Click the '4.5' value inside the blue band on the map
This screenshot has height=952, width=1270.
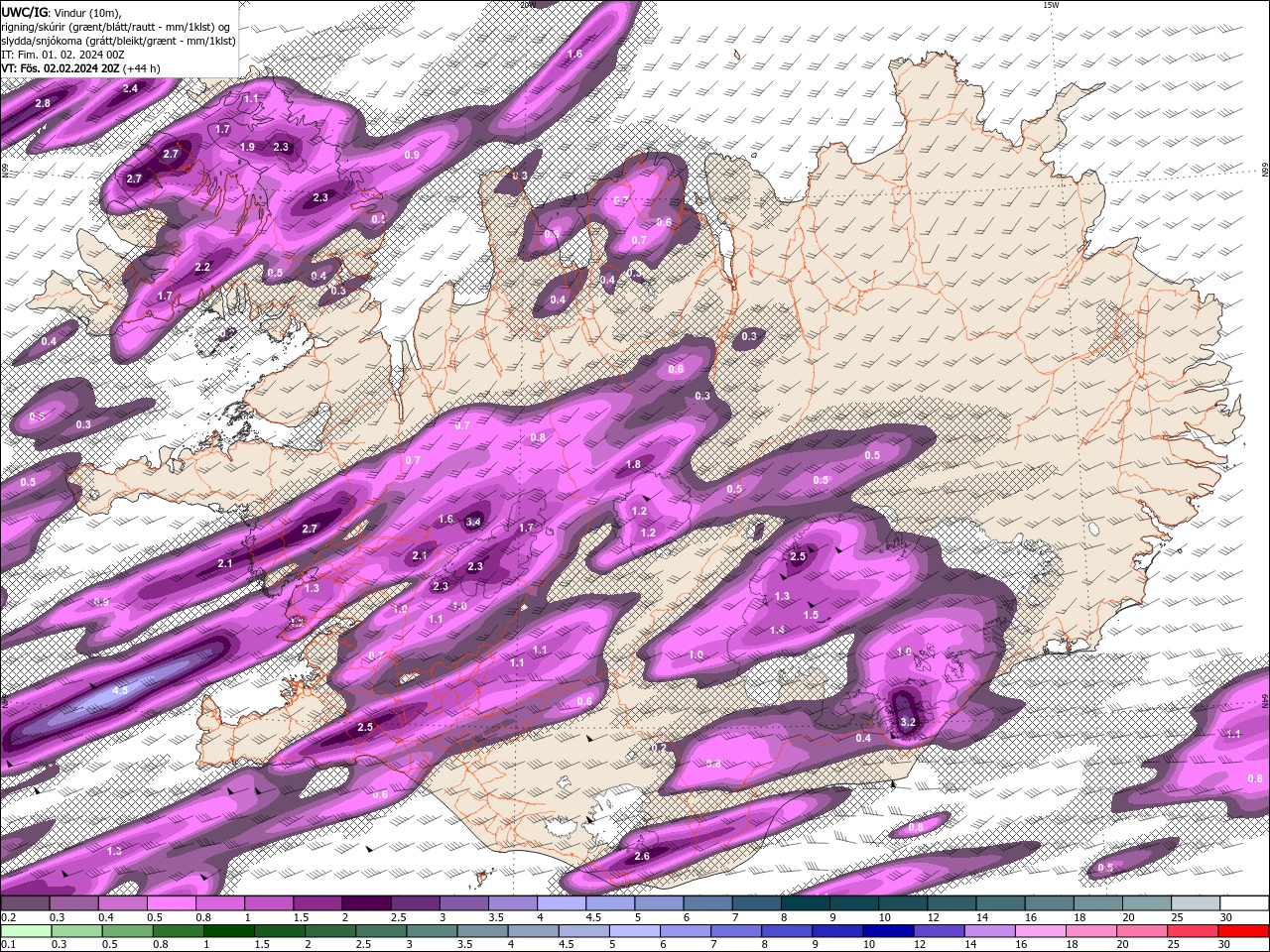click(121, 690)
